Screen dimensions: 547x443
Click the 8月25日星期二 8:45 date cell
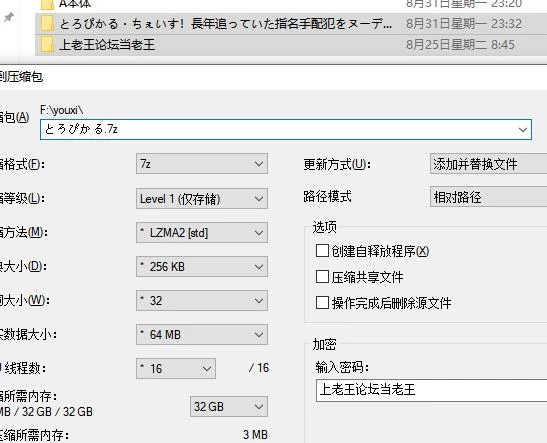pos(460,45)
